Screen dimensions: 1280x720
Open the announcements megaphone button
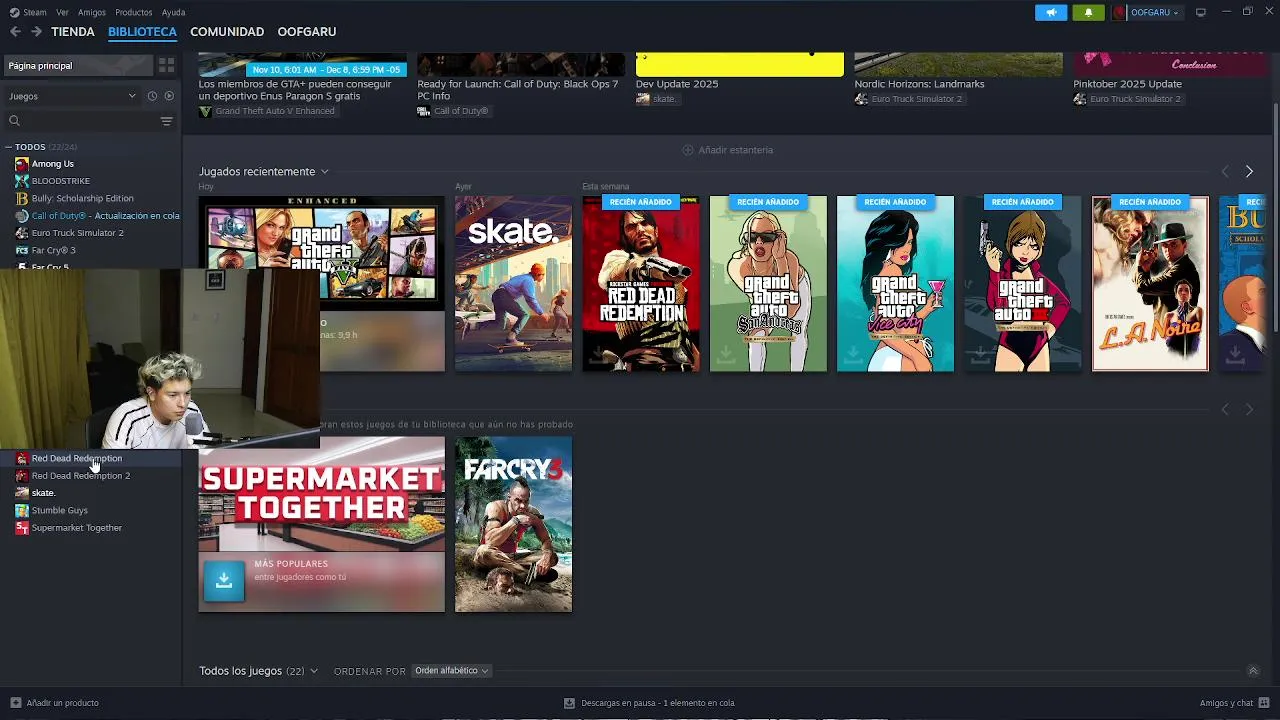[1051, 12]
